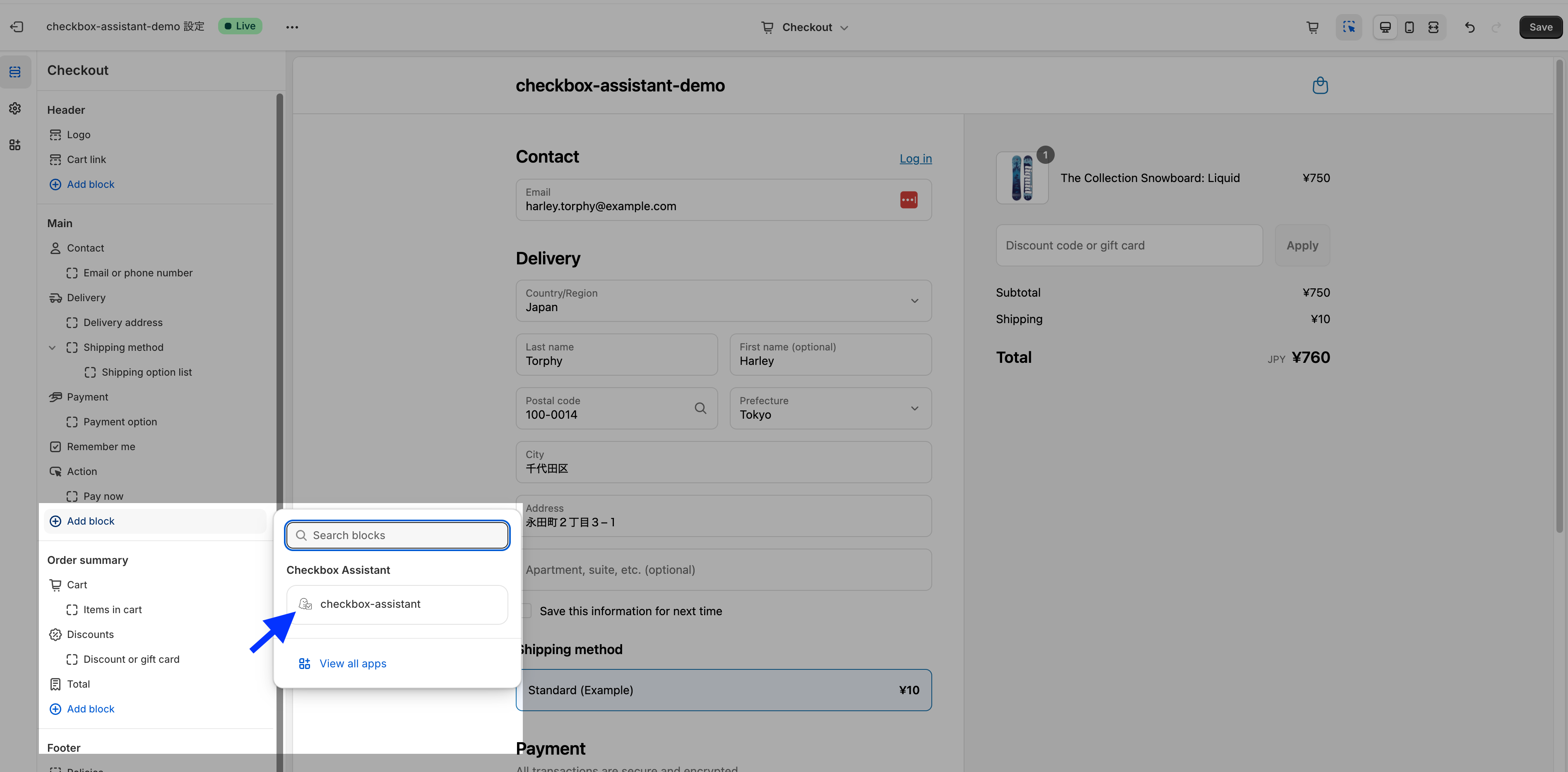Viewport: 1568px width, 772px height.
Task: Click the Save button
Action: point(1541,27)
